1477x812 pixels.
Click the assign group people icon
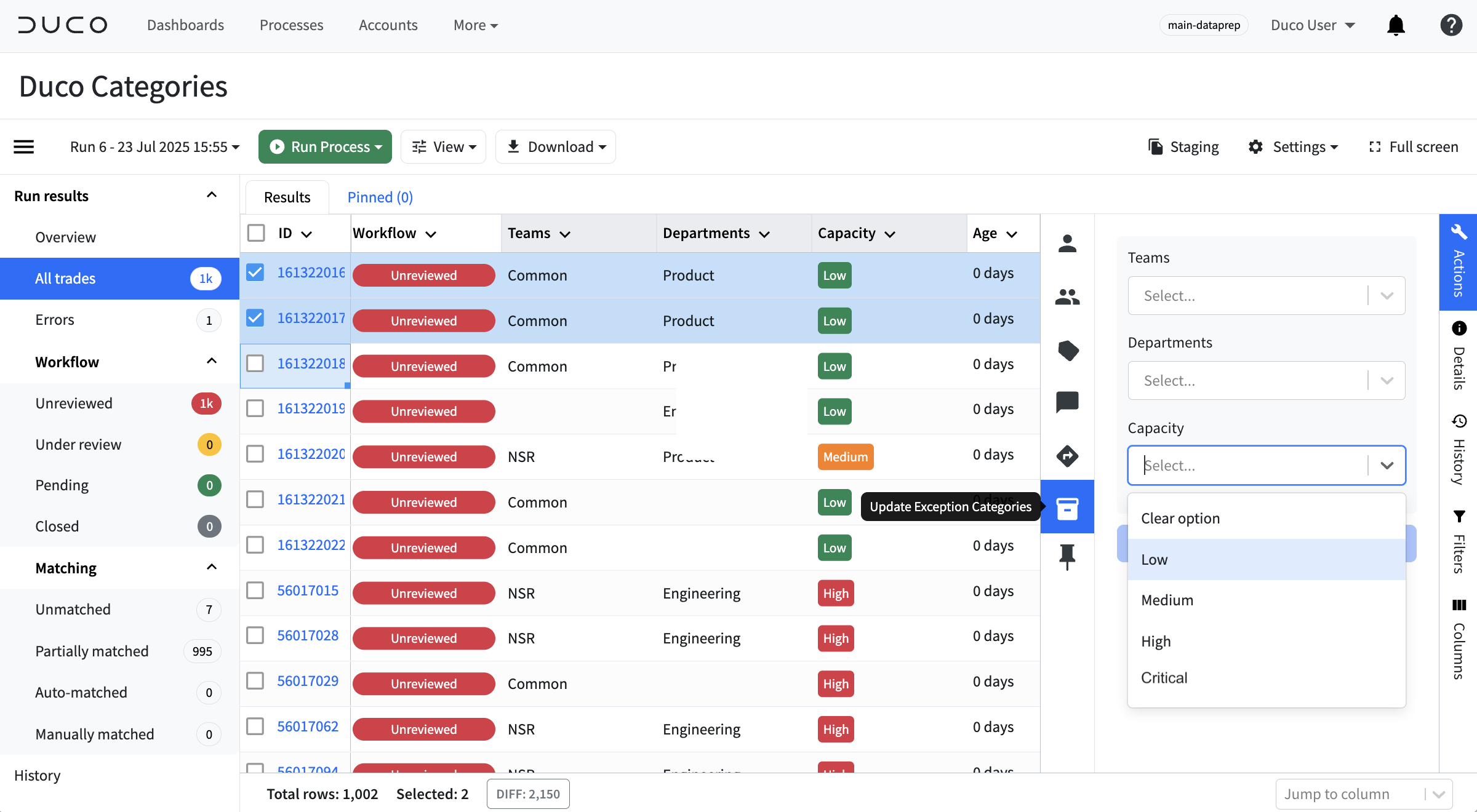coord(1067,297)
